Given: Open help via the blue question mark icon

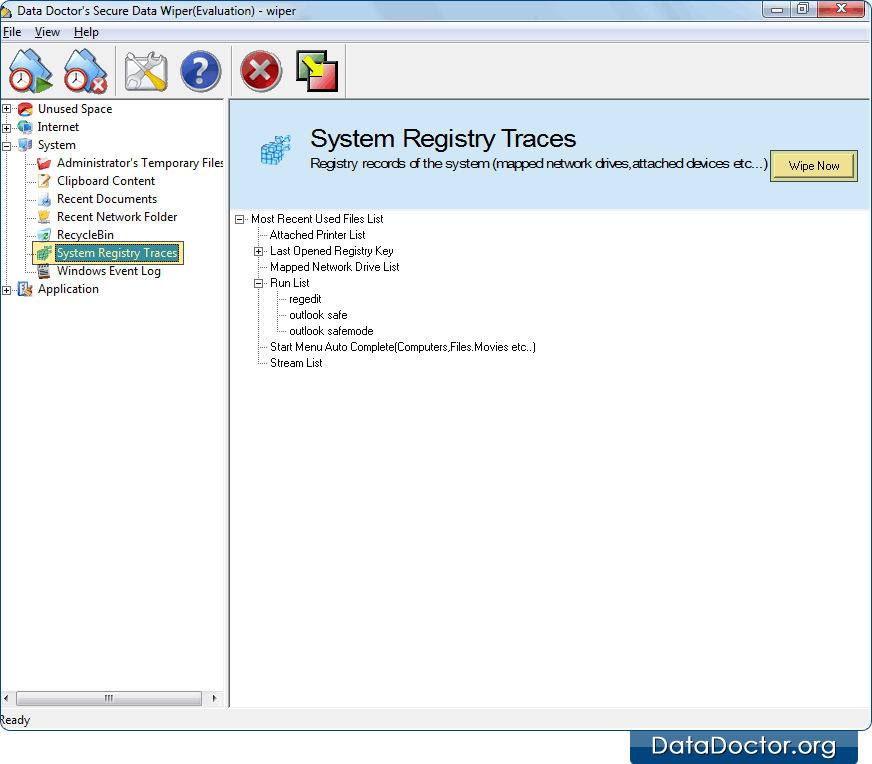Looking at the screenshot, I should point(201,71).
